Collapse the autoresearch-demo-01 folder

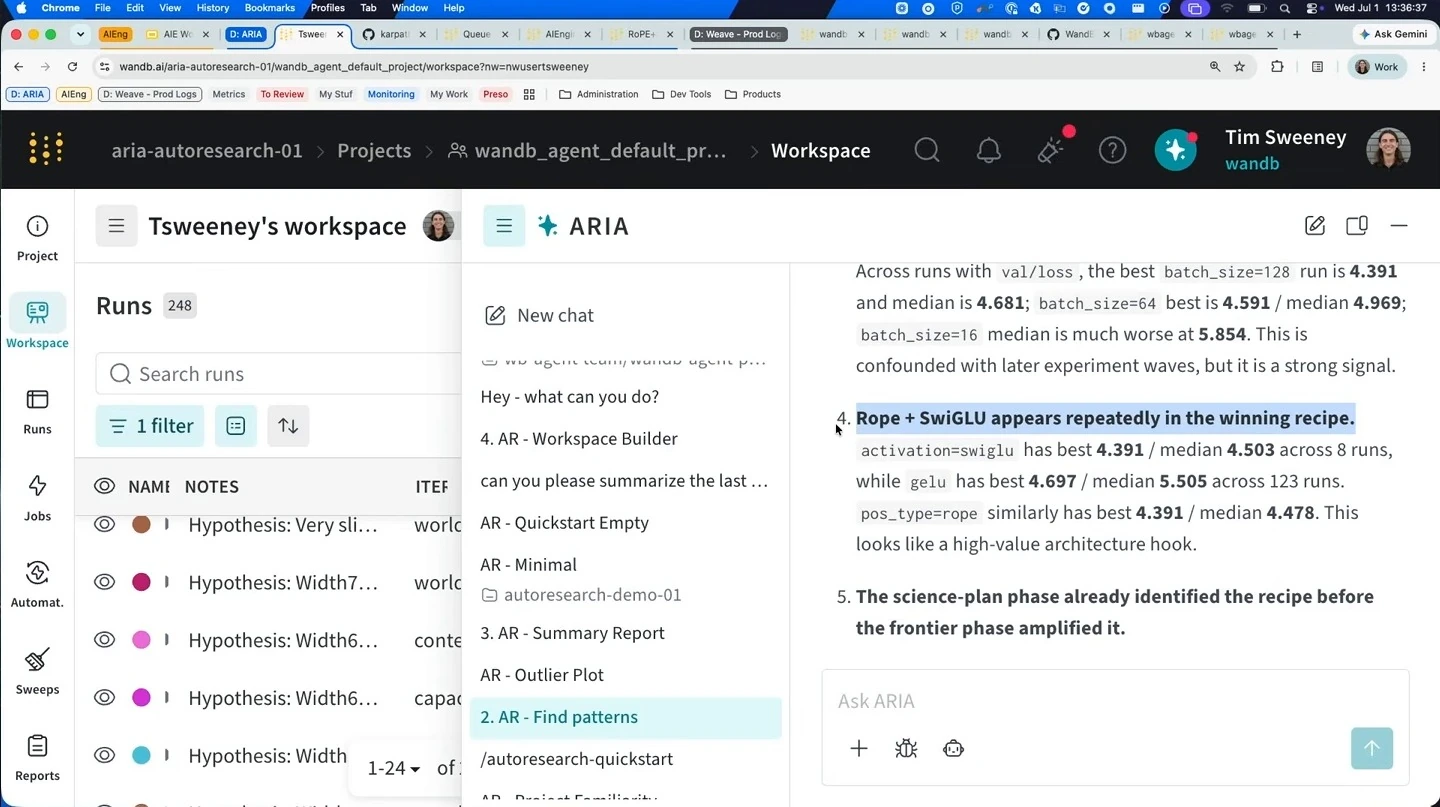point(582,594)
